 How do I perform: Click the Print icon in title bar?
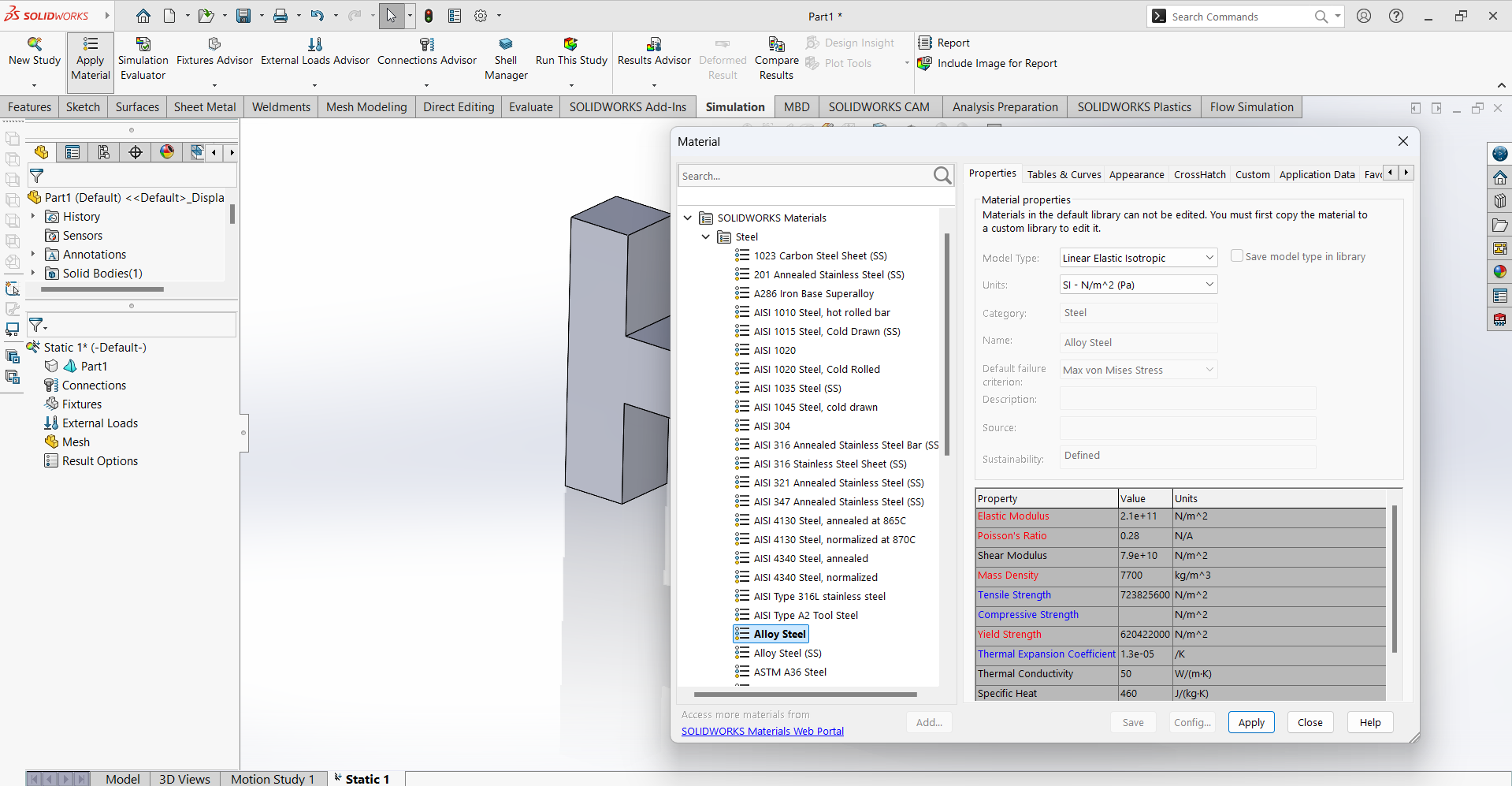[x=280, y=16]
